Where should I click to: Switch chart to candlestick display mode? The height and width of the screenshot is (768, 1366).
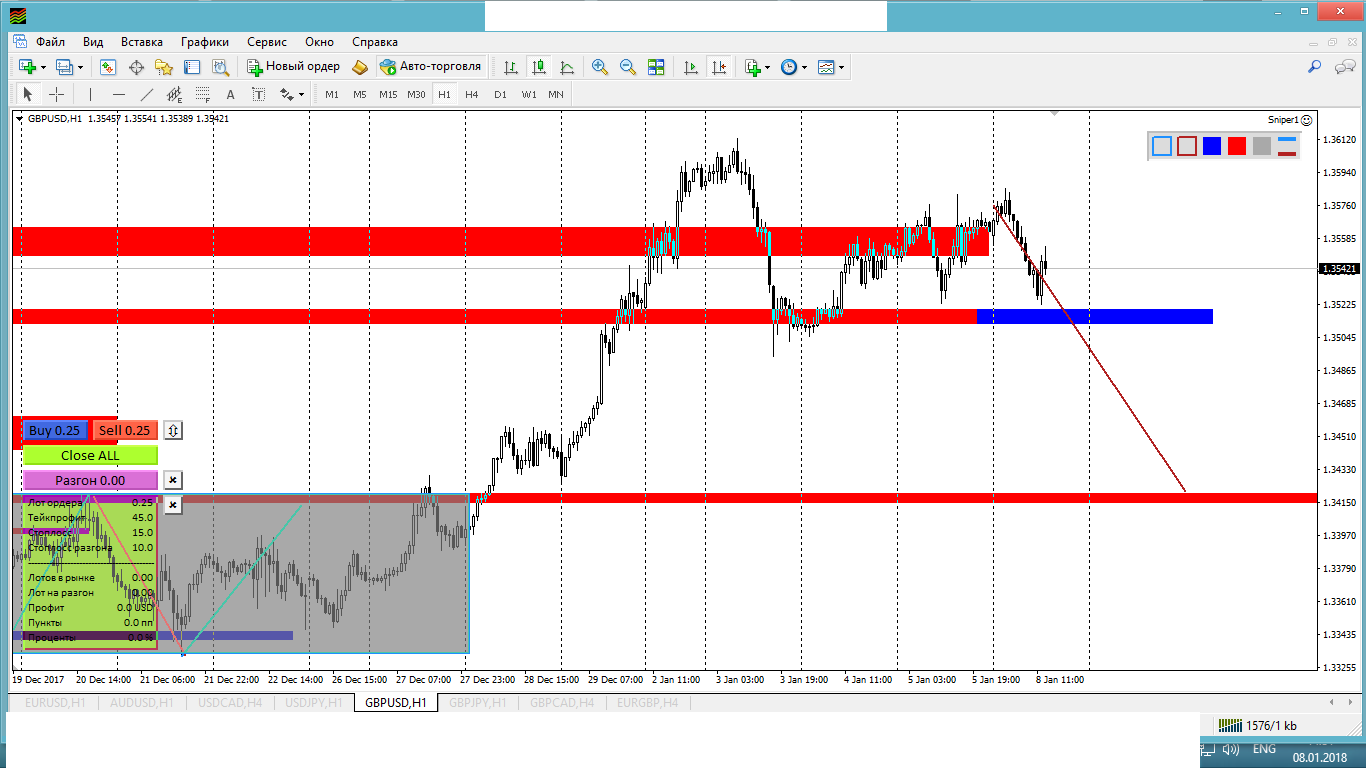(x=539, y=67)
